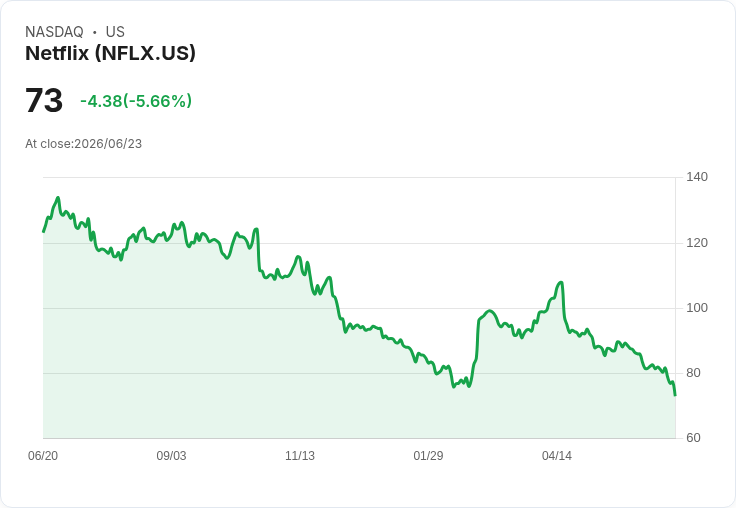Viewport: 736px width, 508px height.
Task: Select the 11/13 date axis label
Action: (300, 455)
